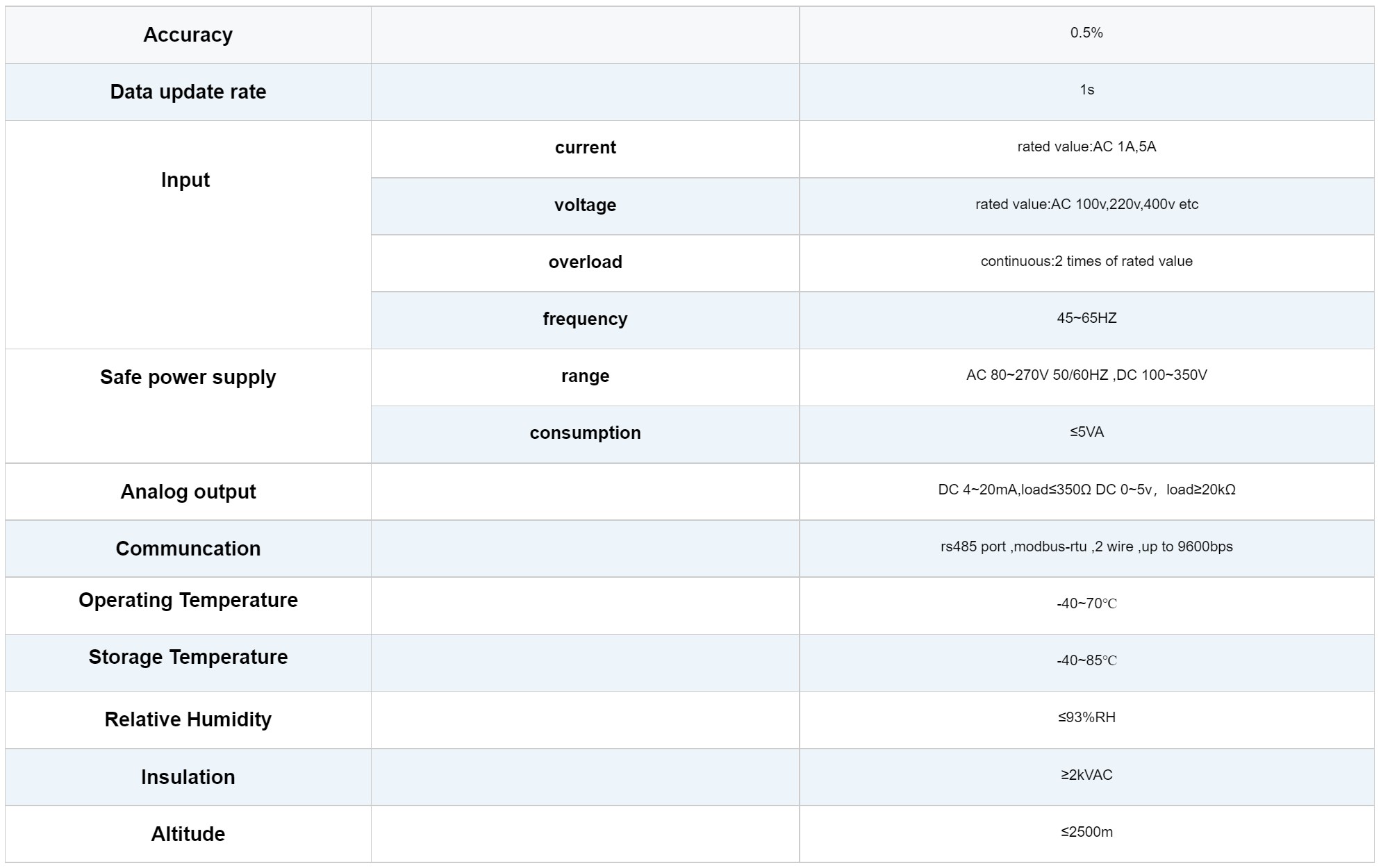The width and height of the screenshot is (1381, 868).
Task: Click the Input category cell
Action: coord(185,180)
